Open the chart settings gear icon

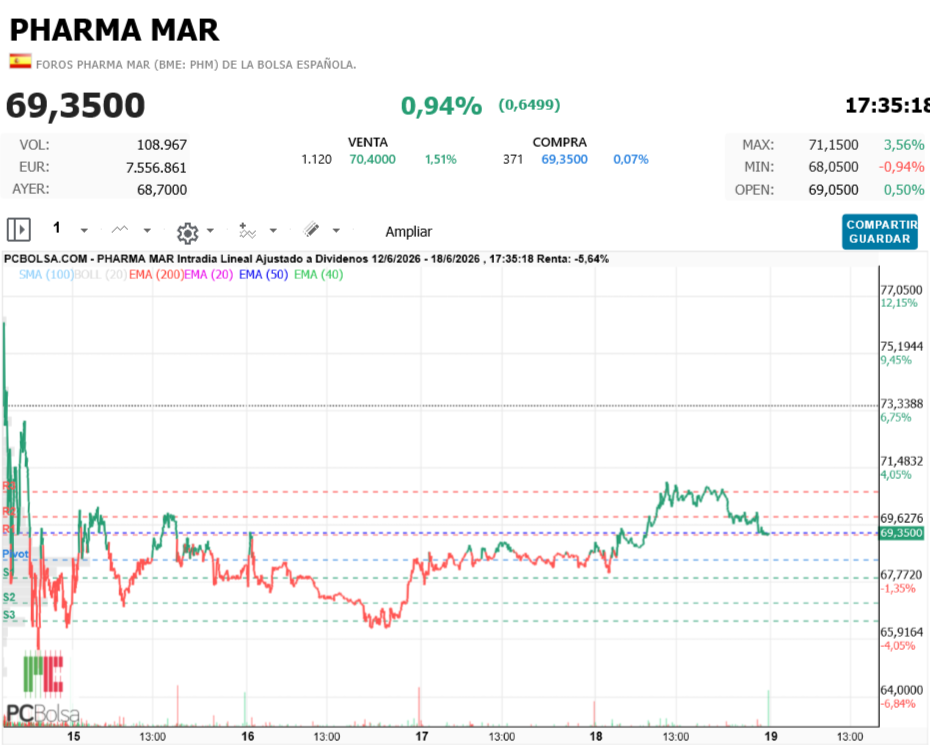(x=187, y=233)
